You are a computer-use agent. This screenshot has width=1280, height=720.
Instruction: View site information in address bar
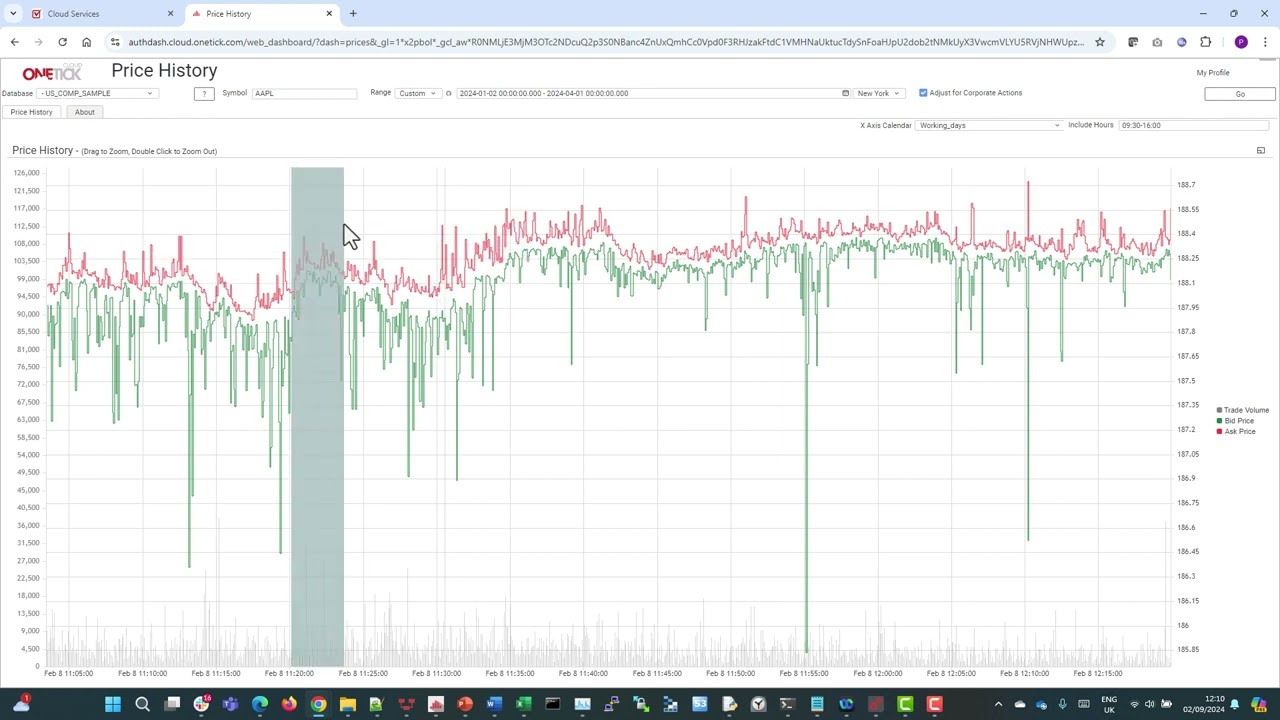[115, 42]
